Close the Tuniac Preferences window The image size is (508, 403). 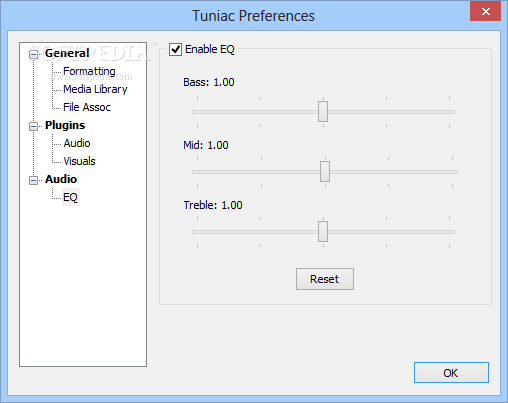click(485, 11)
